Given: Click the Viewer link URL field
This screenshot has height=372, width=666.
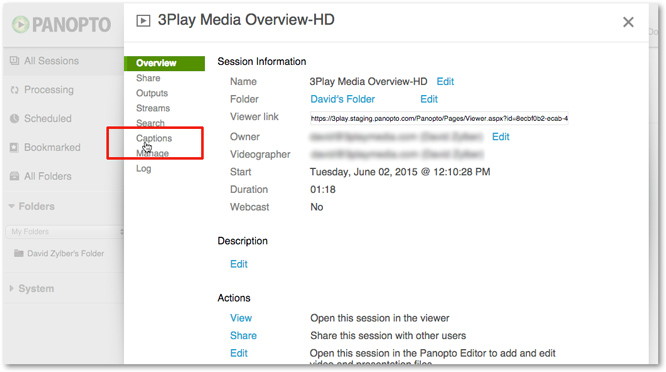Looking at the screenshot, I should click(x=439, y=118).
